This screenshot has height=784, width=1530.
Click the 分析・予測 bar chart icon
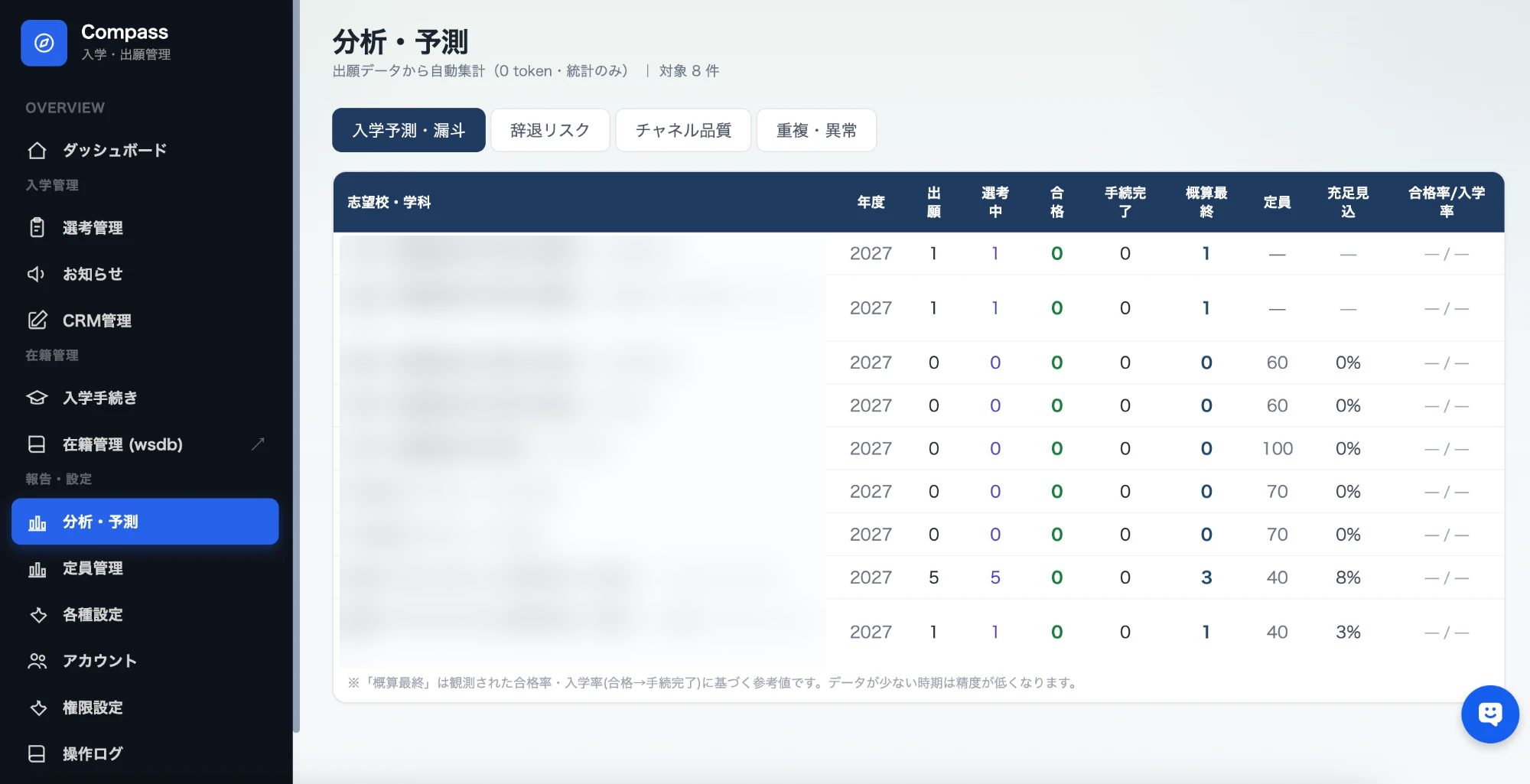(x=37, y=522)
